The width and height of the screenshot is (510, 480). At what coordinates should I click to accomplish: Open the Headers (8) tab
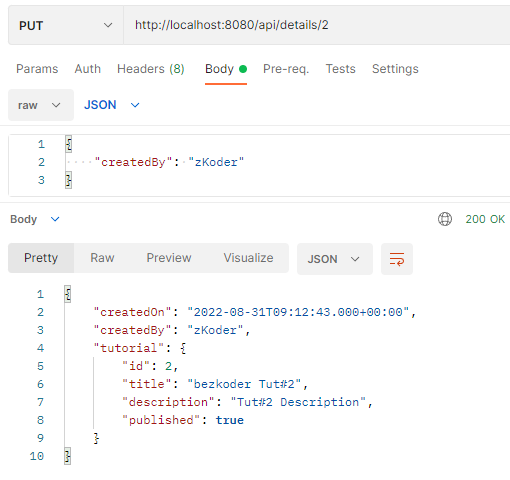[151, 69]
